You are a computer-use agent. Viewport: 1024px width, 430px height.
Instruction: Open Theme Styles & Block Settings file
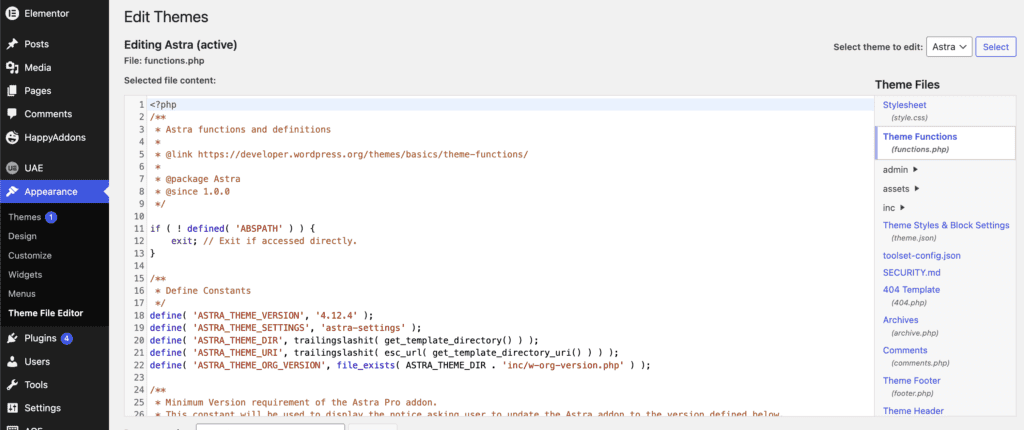point(946,225)
